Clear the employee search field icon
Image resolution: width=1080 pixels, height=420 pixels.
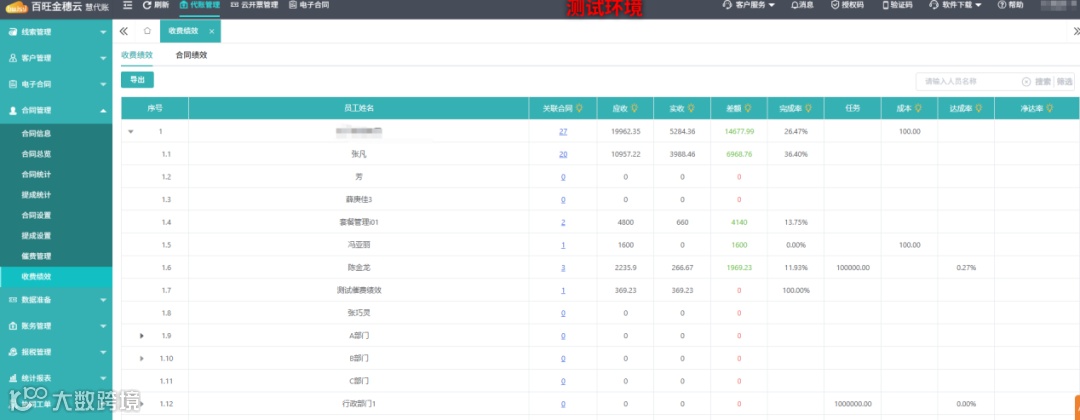(1026, 81)
